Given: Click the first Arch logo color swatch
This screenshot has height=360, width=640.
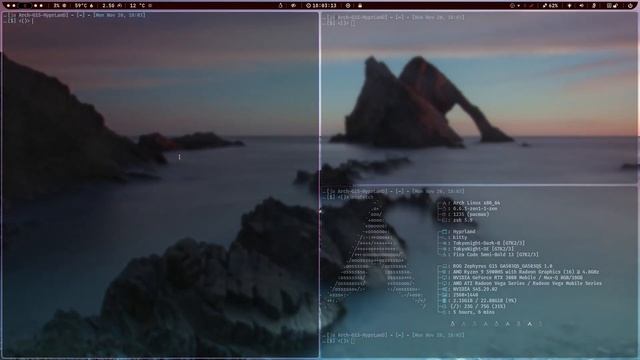Looking at the screenshot, I should [x=452, y=324].
